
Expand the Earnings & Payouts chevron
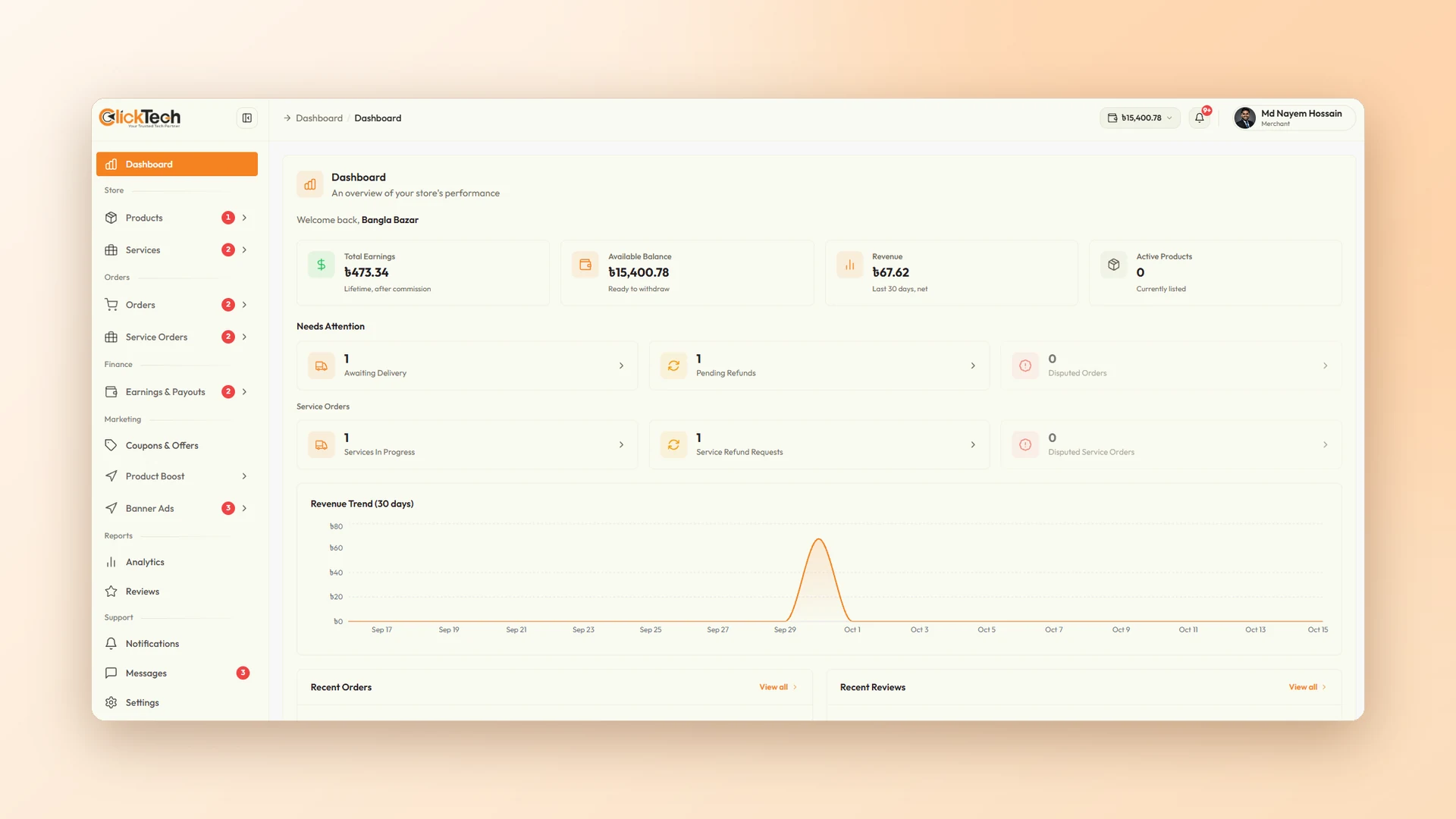click(x=244, y=392)
